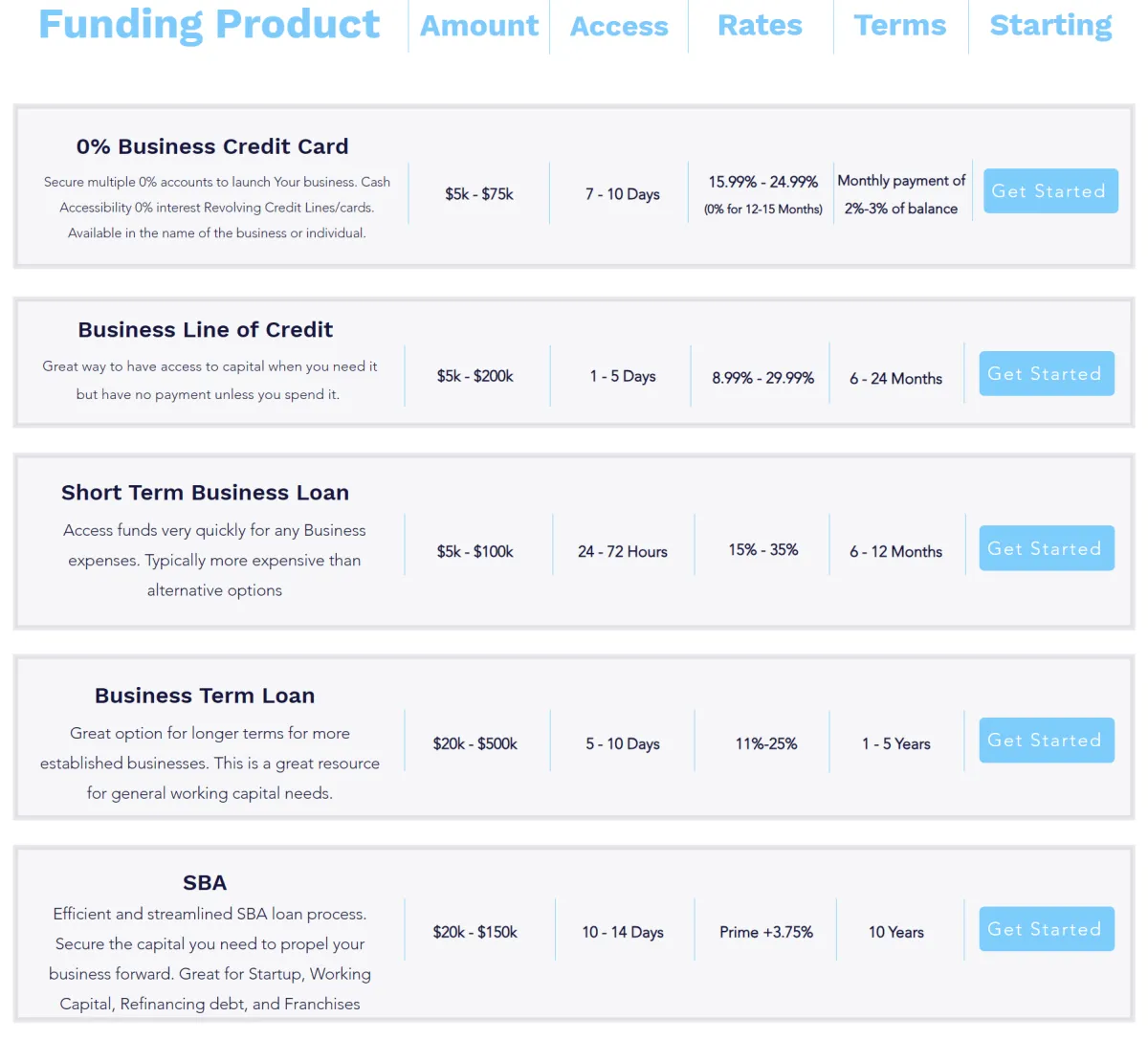Image resolution: width=1148 pixels, height=1040 pixels.
Task: Click the Business Term Loan title
Action: click(x=205, y=696)
